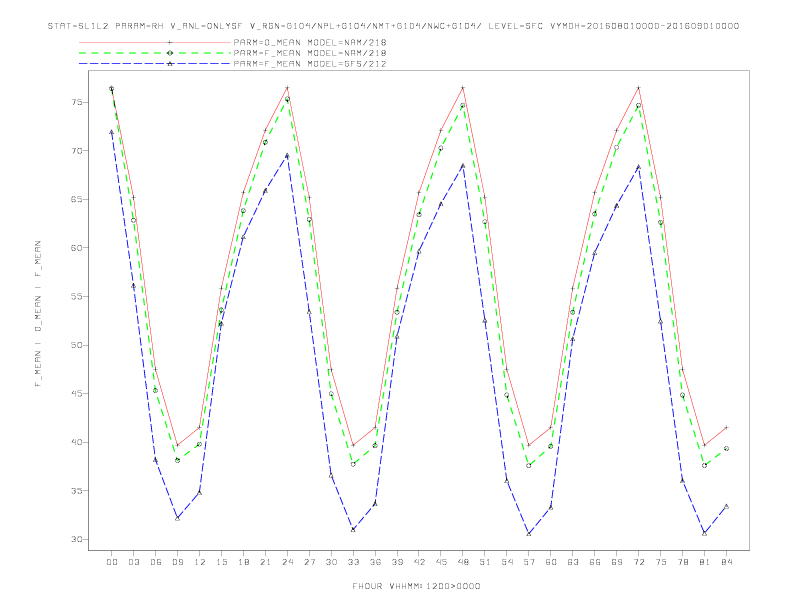Click red O_MEAN plus point at hour 72
The image size is (792, 612).
pyautogui.click(x=638, y=88)
